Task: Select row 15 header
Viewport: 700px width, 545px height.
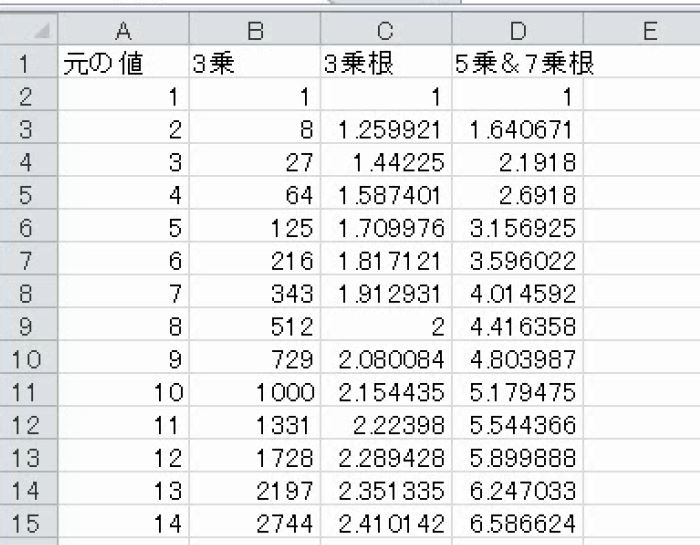Action: (x=29, y=521)
